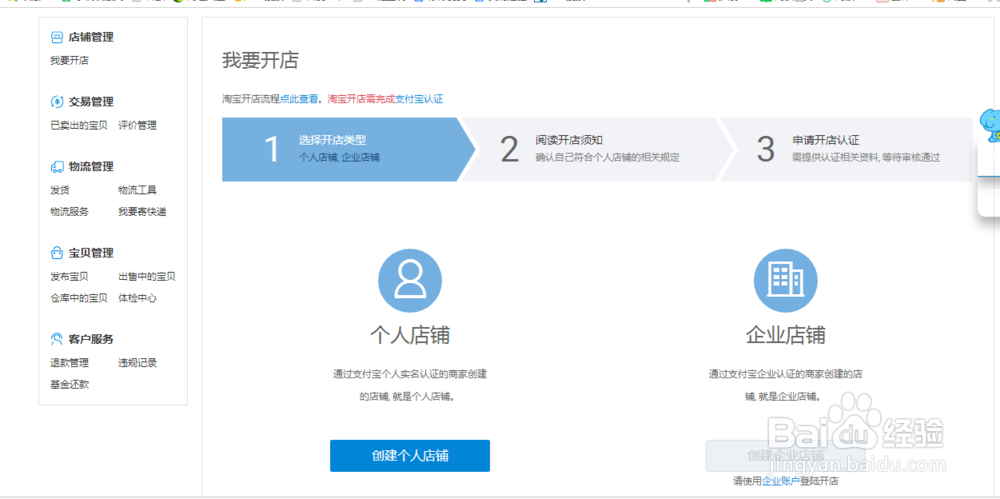The height and width of the screenshot is (499, 1000).
Task: Open 已卖出的宝贝 link
Action: tap(79, 126)
